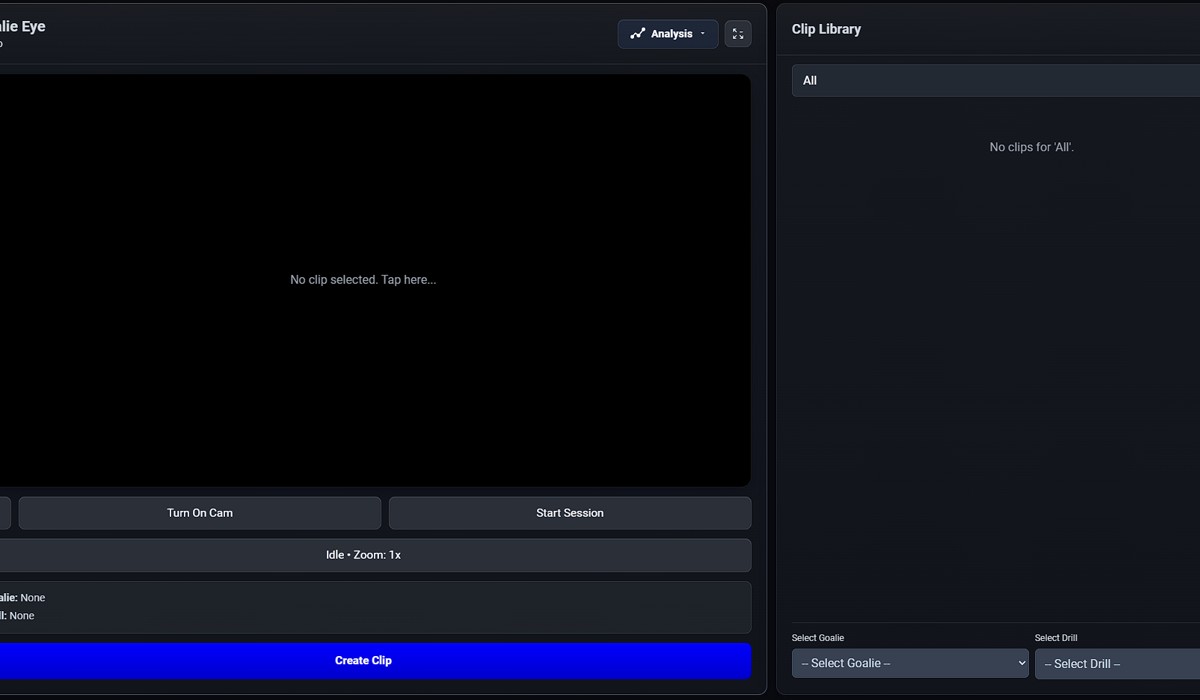Viewport: 1200px width, 700px height.
Task: Click the chart icon on the Analysis button
Action: [x=637, y=34]
